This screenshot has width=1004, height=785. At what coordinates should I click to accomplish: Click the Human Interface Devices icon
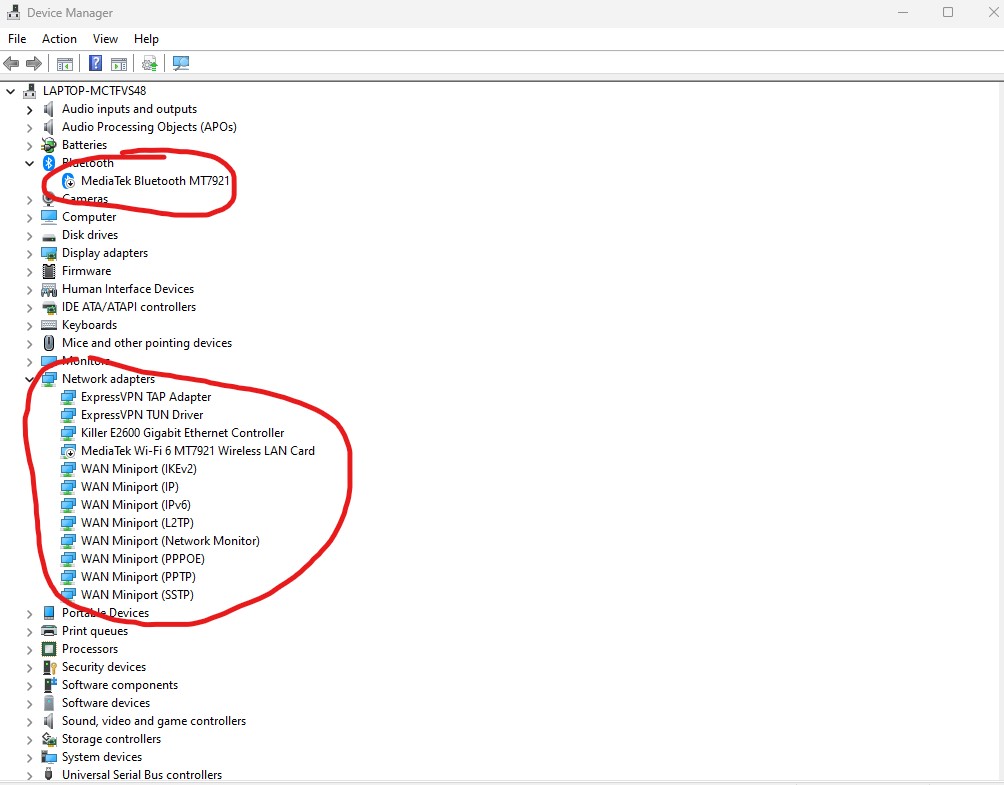coord(49,289)
